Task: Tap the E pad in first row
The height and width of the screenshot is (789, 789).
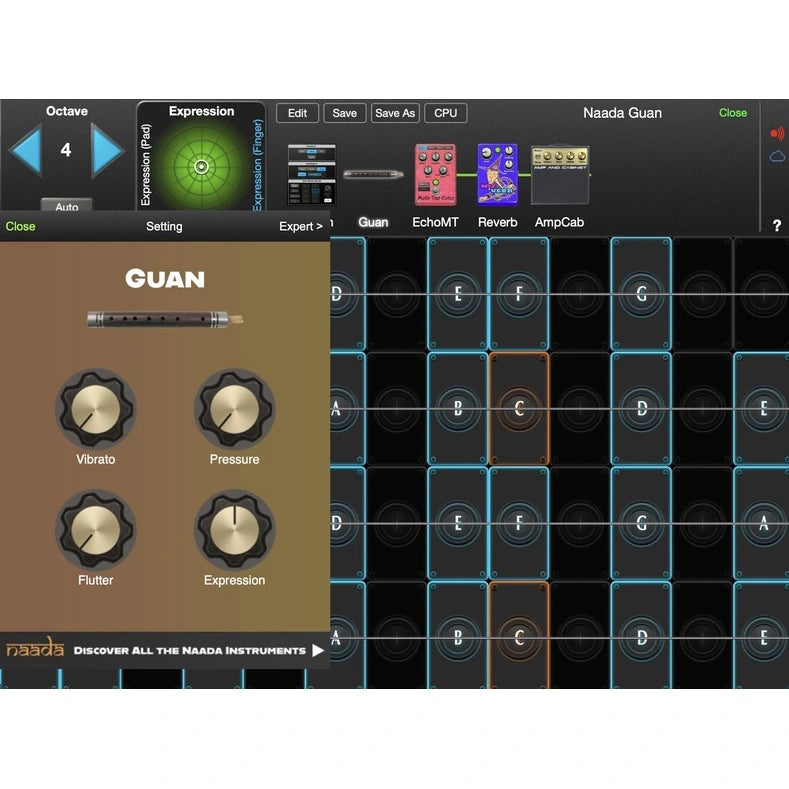Action: click(x=457, y=294)
